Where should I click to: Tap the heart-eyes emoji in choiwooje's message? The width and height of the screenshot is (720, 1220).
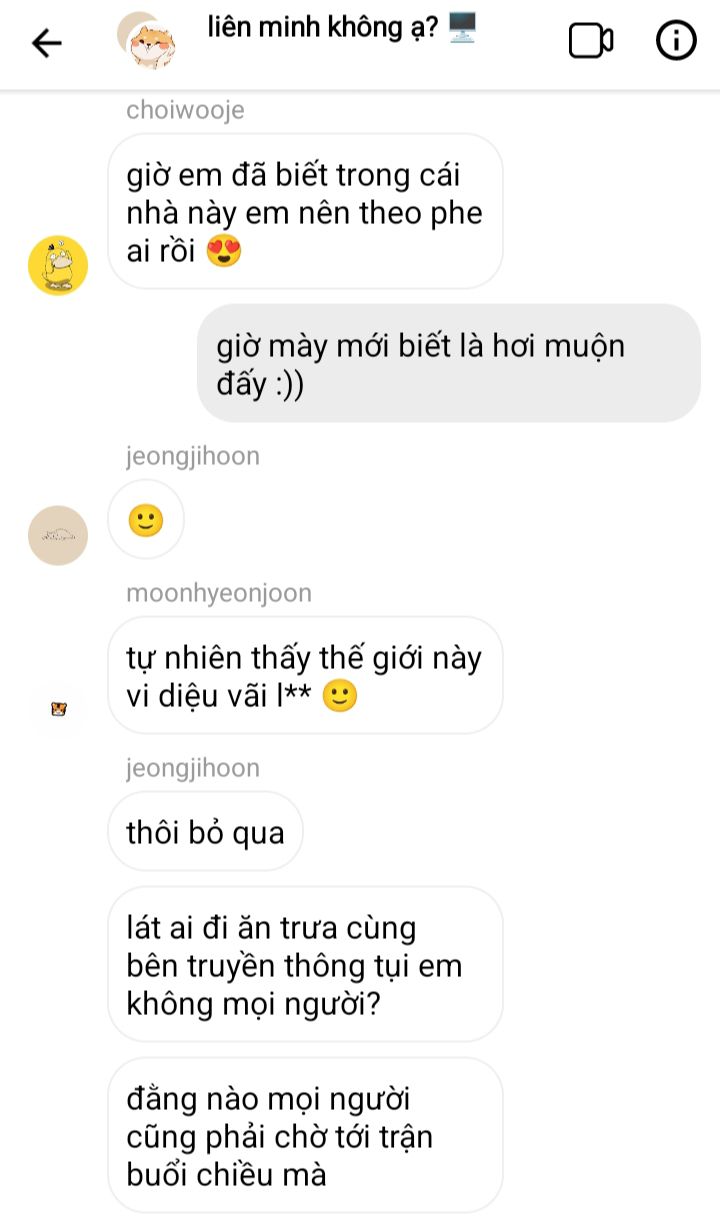tap(224, 251)
